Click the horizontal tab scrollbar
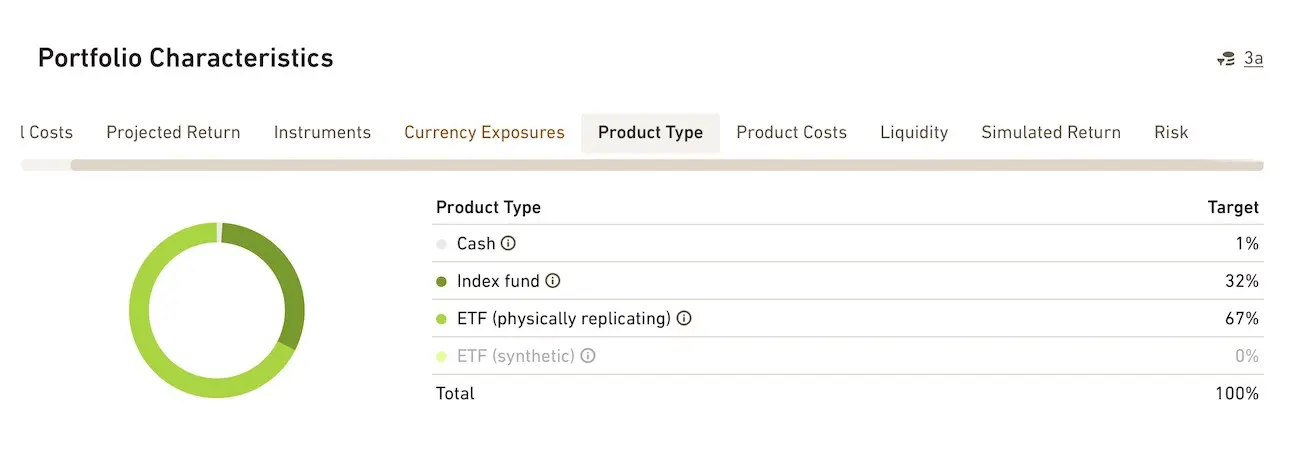1300x465 pixels. coord(667,165)
